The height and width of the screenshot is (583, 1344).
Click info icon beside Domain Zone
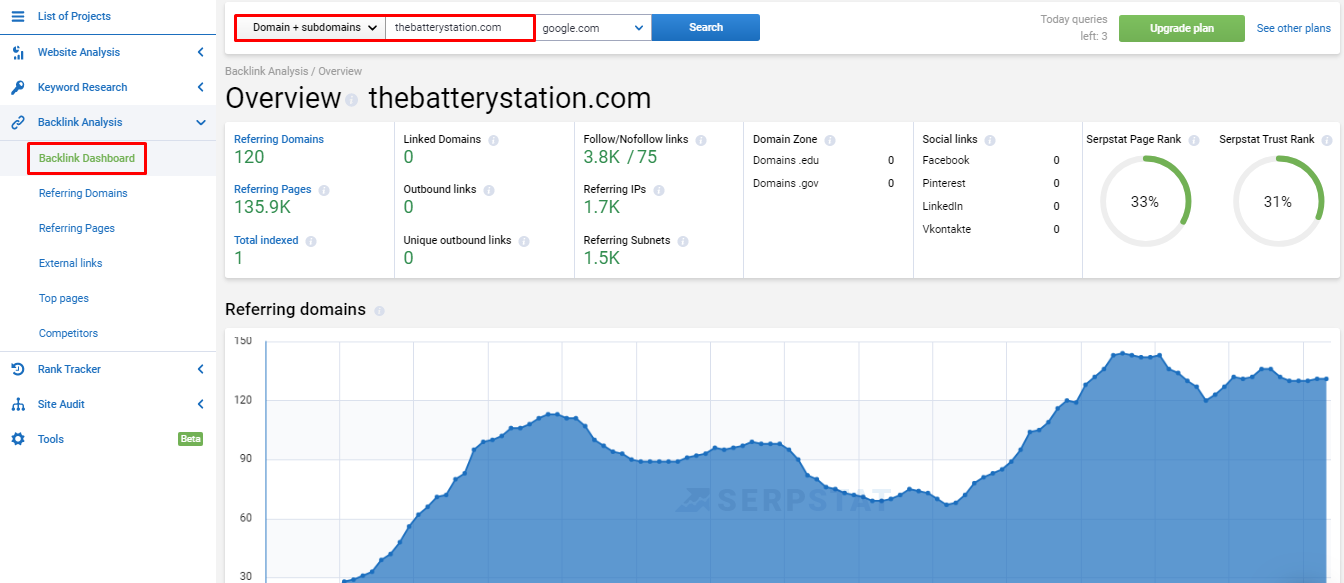click(x=830, y=140)
